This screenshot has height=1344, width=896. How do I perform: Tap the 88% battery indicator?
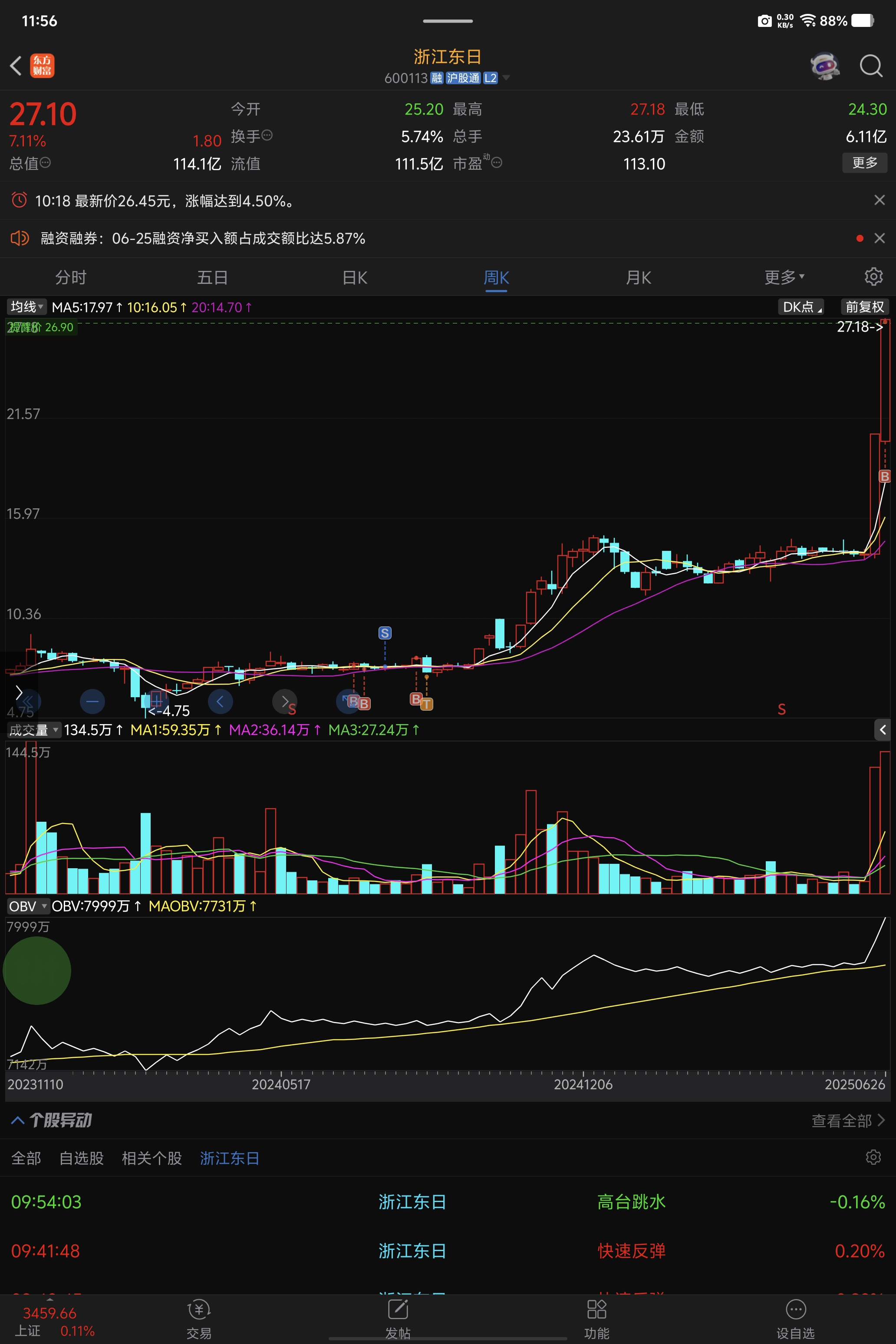click(847, 21)
